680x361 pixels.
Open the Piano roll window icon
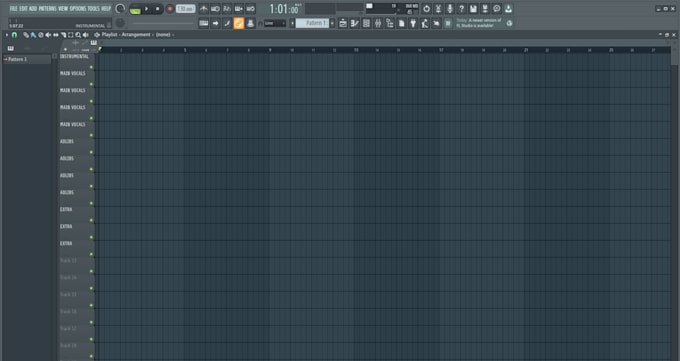pos(354,23)
